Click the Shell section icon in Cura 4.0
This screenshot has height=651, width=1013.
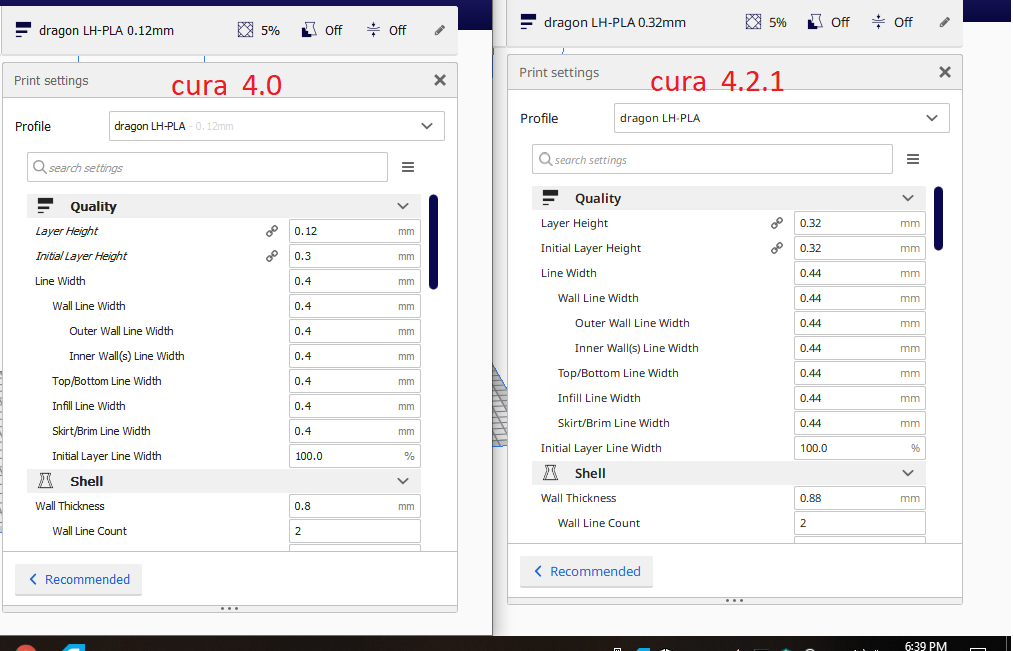tap(45, 481)
